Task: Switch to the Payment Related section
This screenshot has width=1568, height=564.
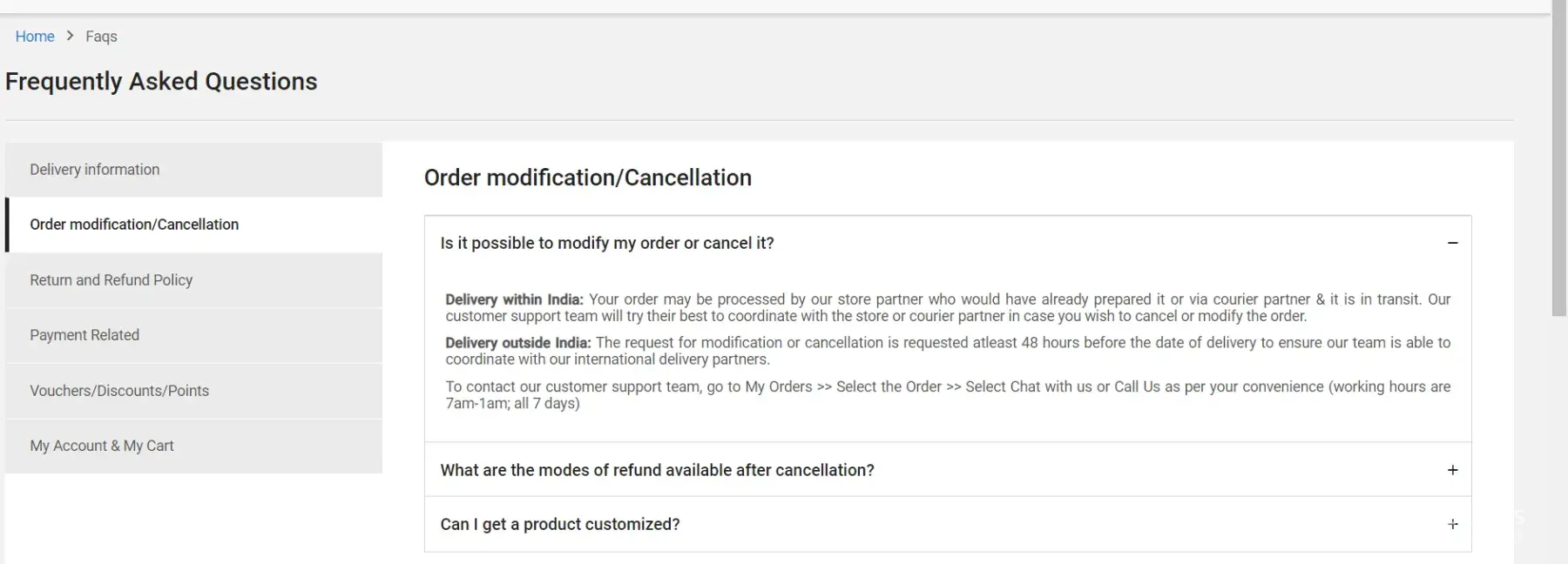Action: [84, 335]
